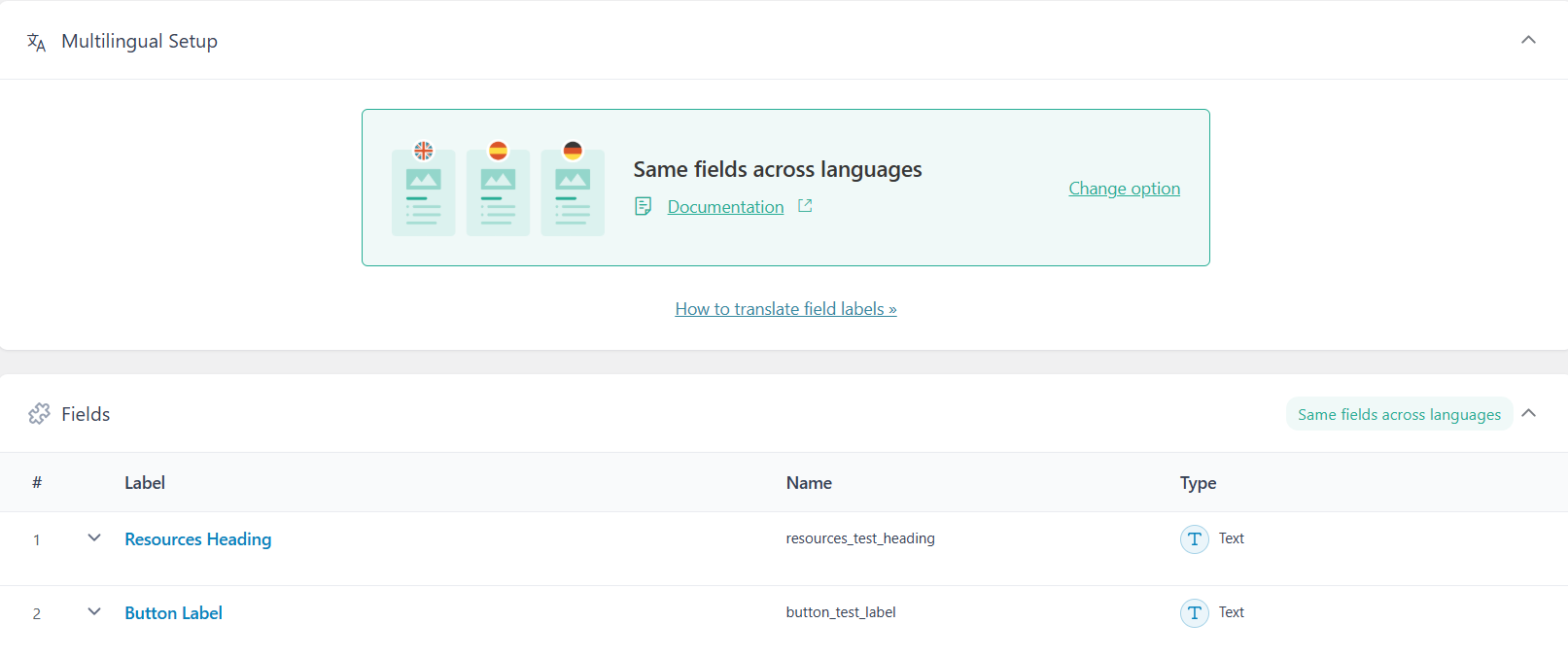Click the Change option link
Image resolution: width=1568 pixels, height=658 pixels.
click(x=1124, y=189)
